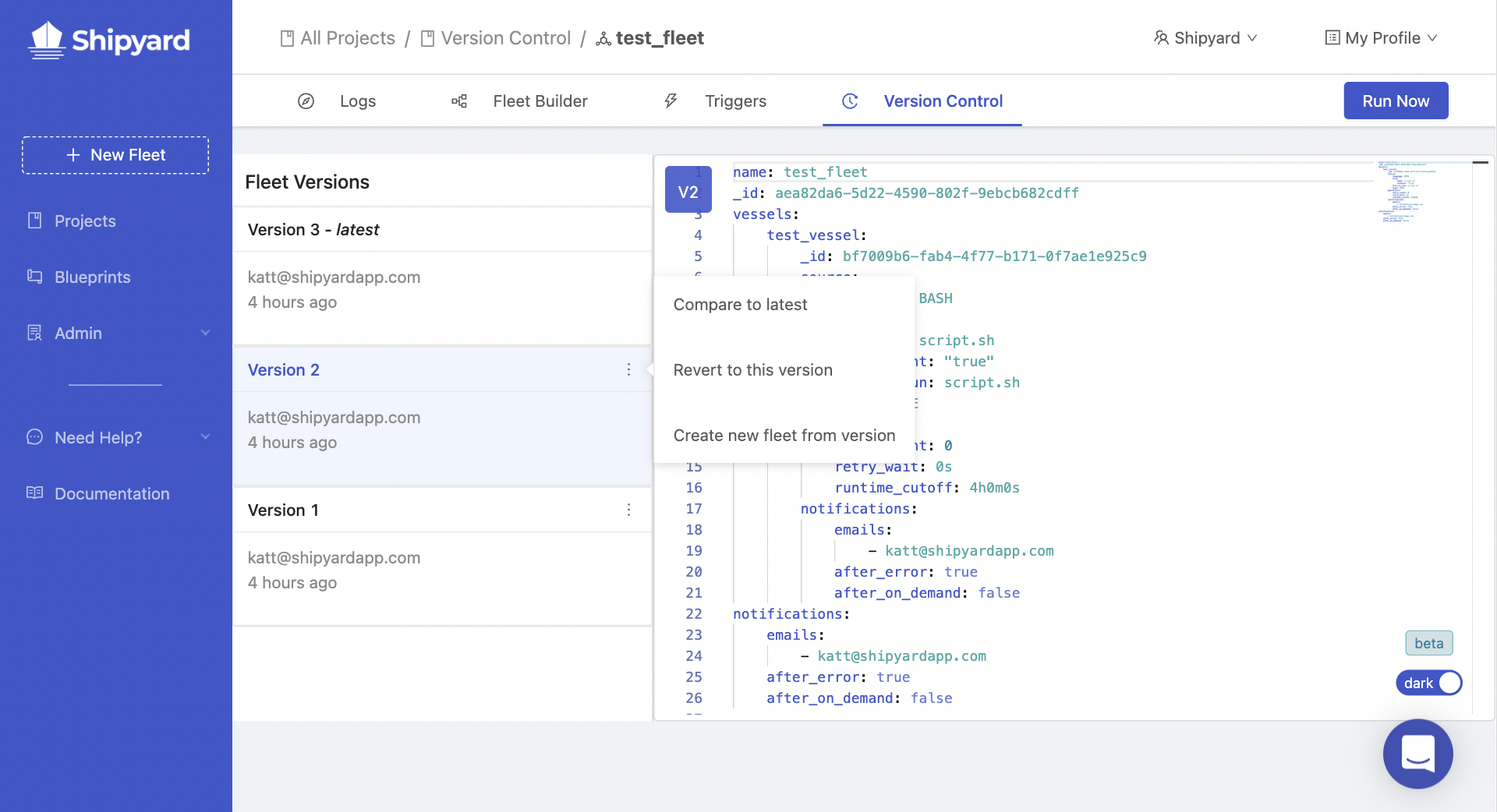Click the email on code line 19
This screenshot has height=812, width=1497.
click(x=969, y=551)
